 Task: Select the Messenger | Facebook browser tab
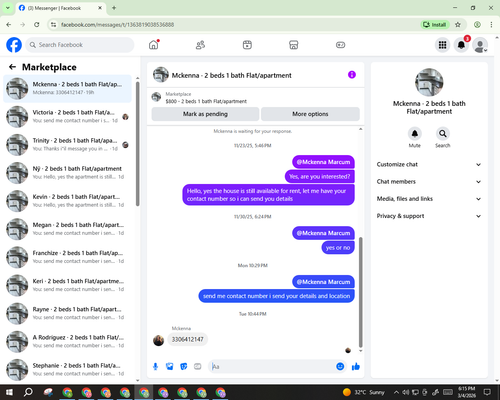point(60,8)
